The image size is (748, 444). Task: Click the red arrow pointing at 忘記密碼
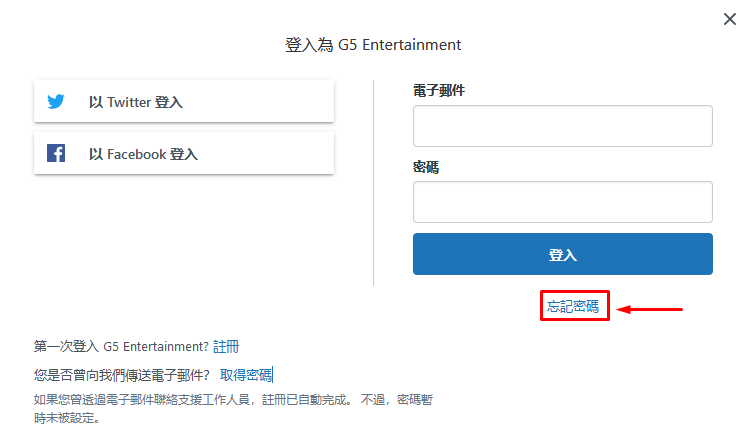pos(649,310)
